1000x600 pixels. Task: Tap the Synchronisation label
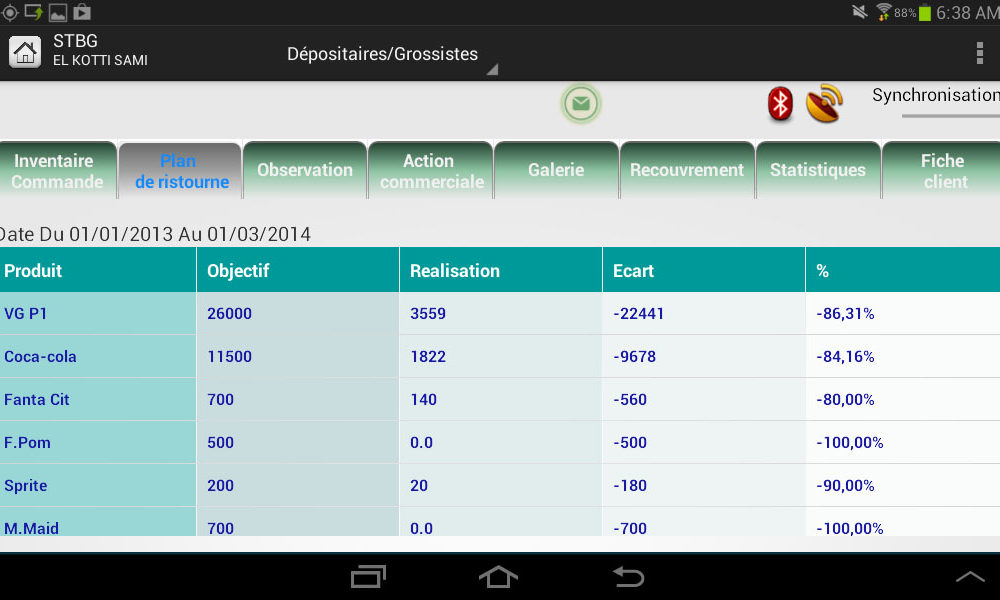pos(935,96)
